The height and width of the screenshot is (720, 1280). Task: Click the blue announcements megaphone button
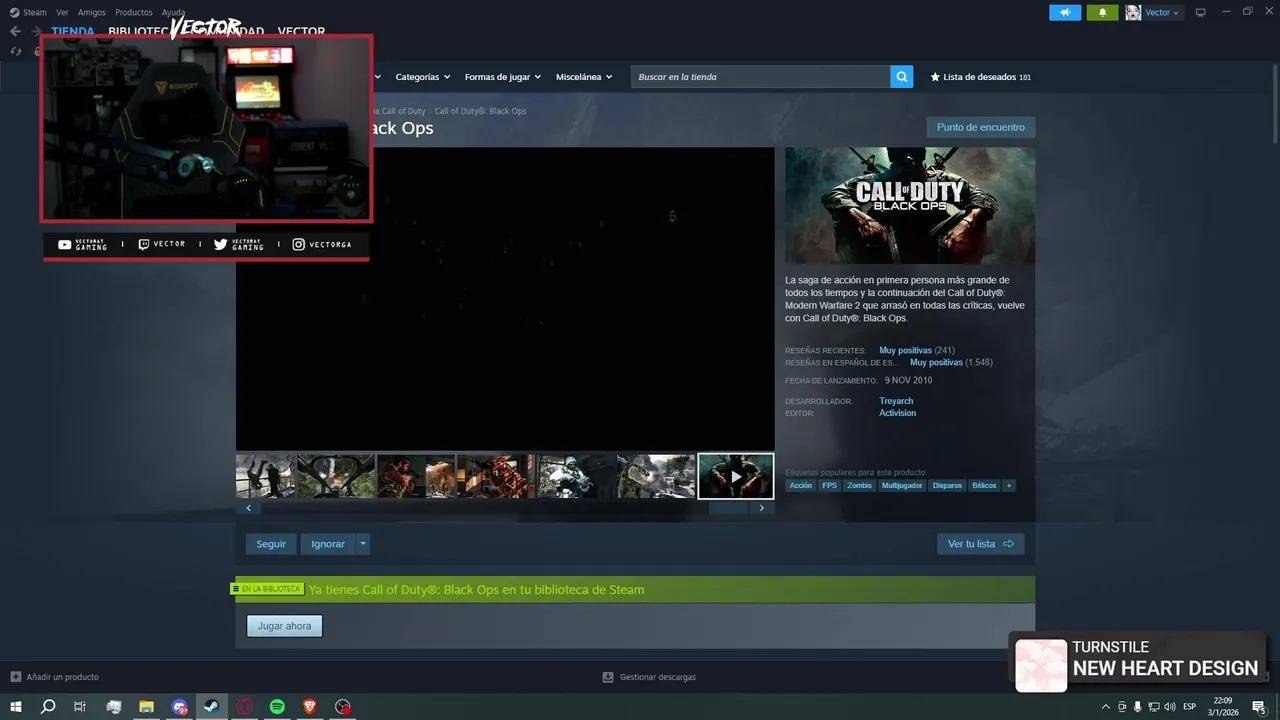[1065, 12]
